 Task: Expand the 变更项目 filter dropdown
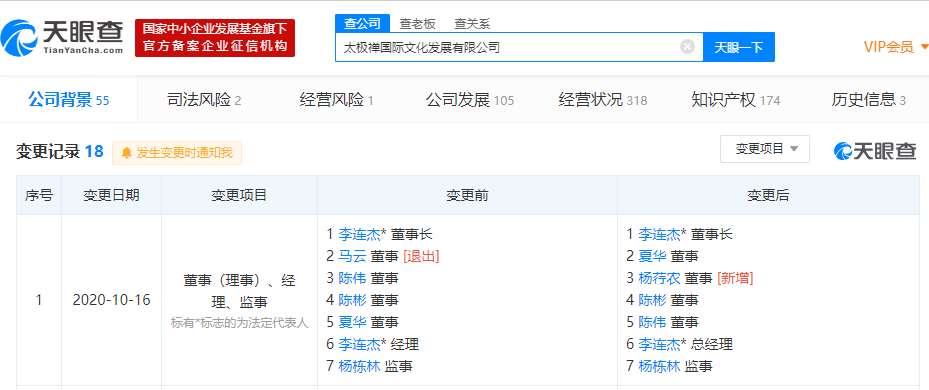[765, 149]
